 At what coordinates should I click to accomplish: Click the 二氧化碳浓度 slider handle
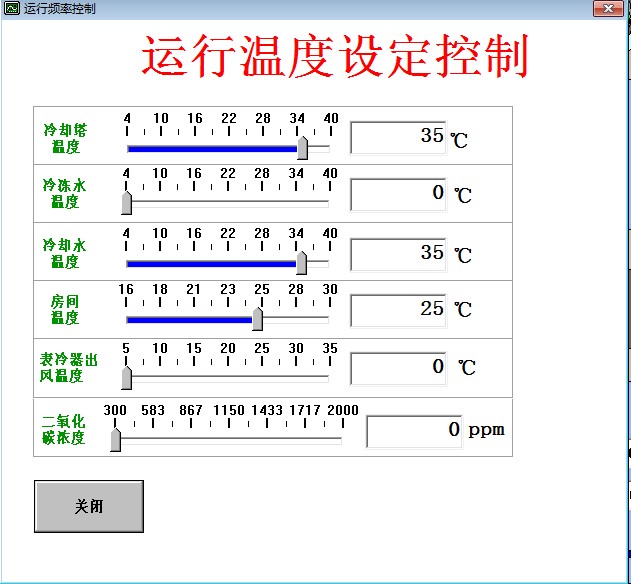[x=115, y=438]
